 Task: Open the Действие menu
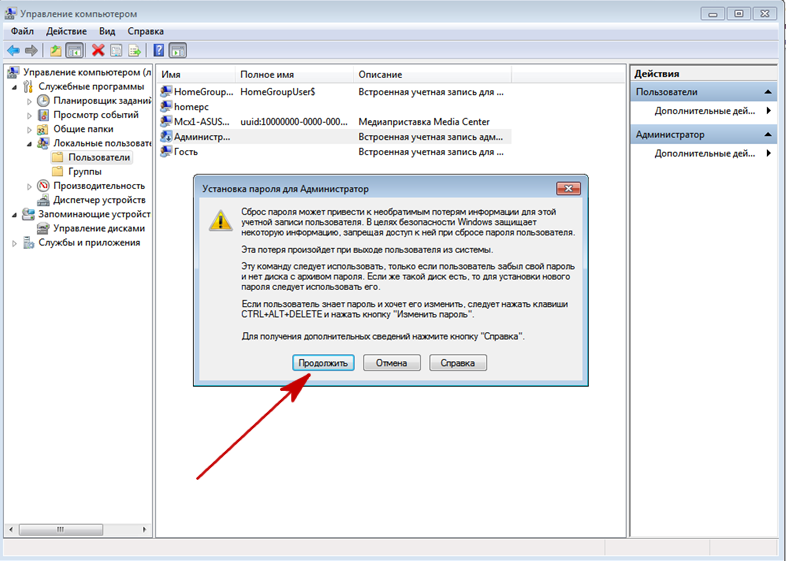tap(66, 31)
